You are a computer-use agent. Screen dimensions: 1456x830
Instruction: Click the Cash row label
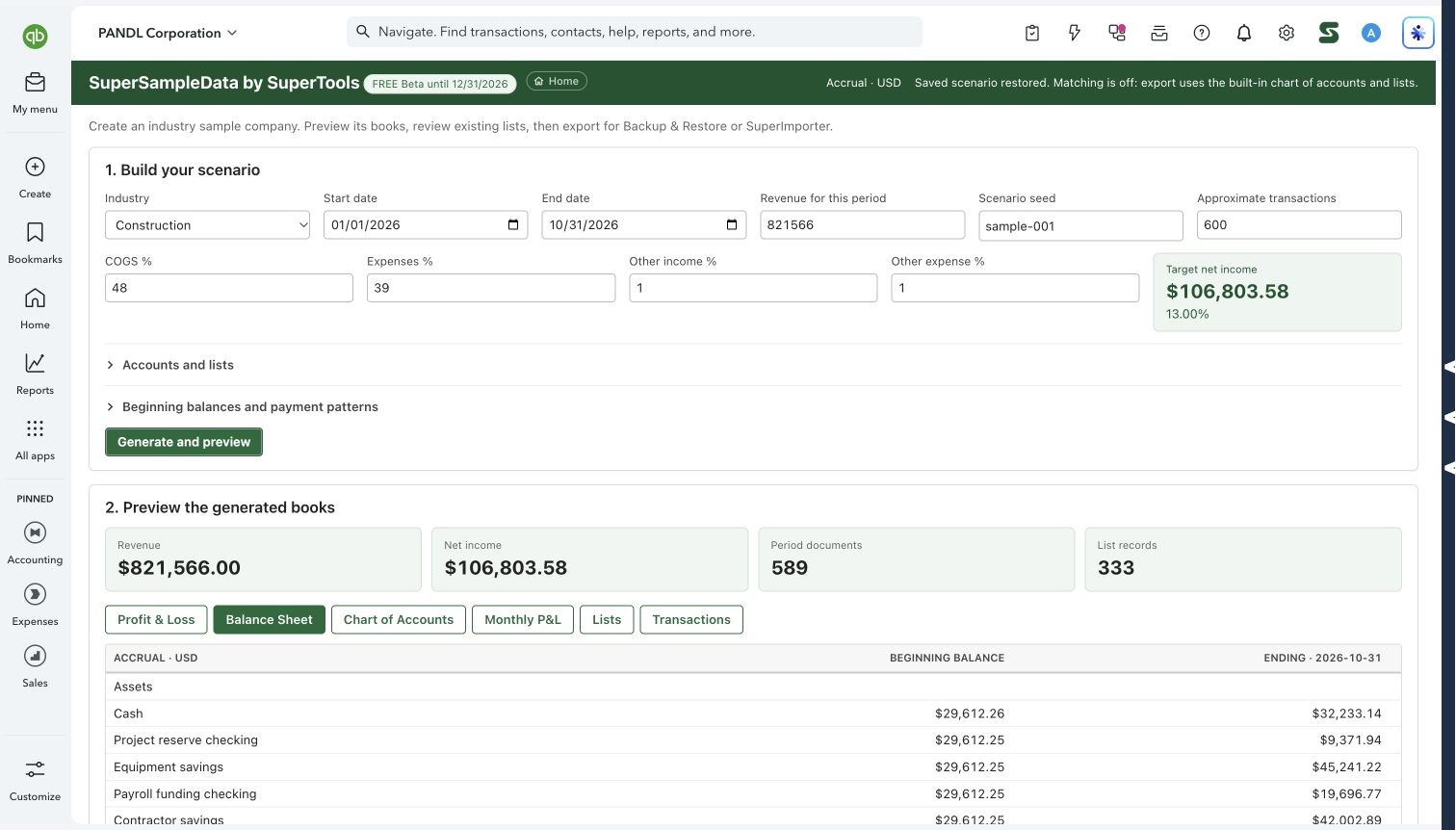tap(128, 713)
